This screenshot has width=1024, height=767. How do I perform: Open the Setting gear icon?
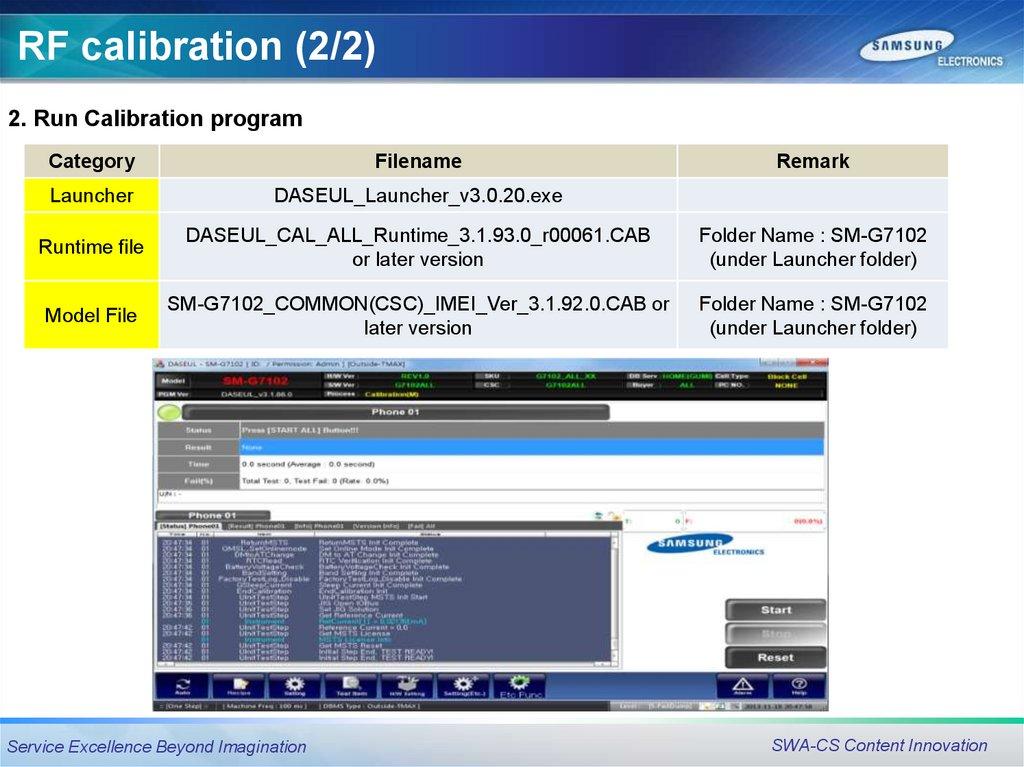tap(295, 686)
